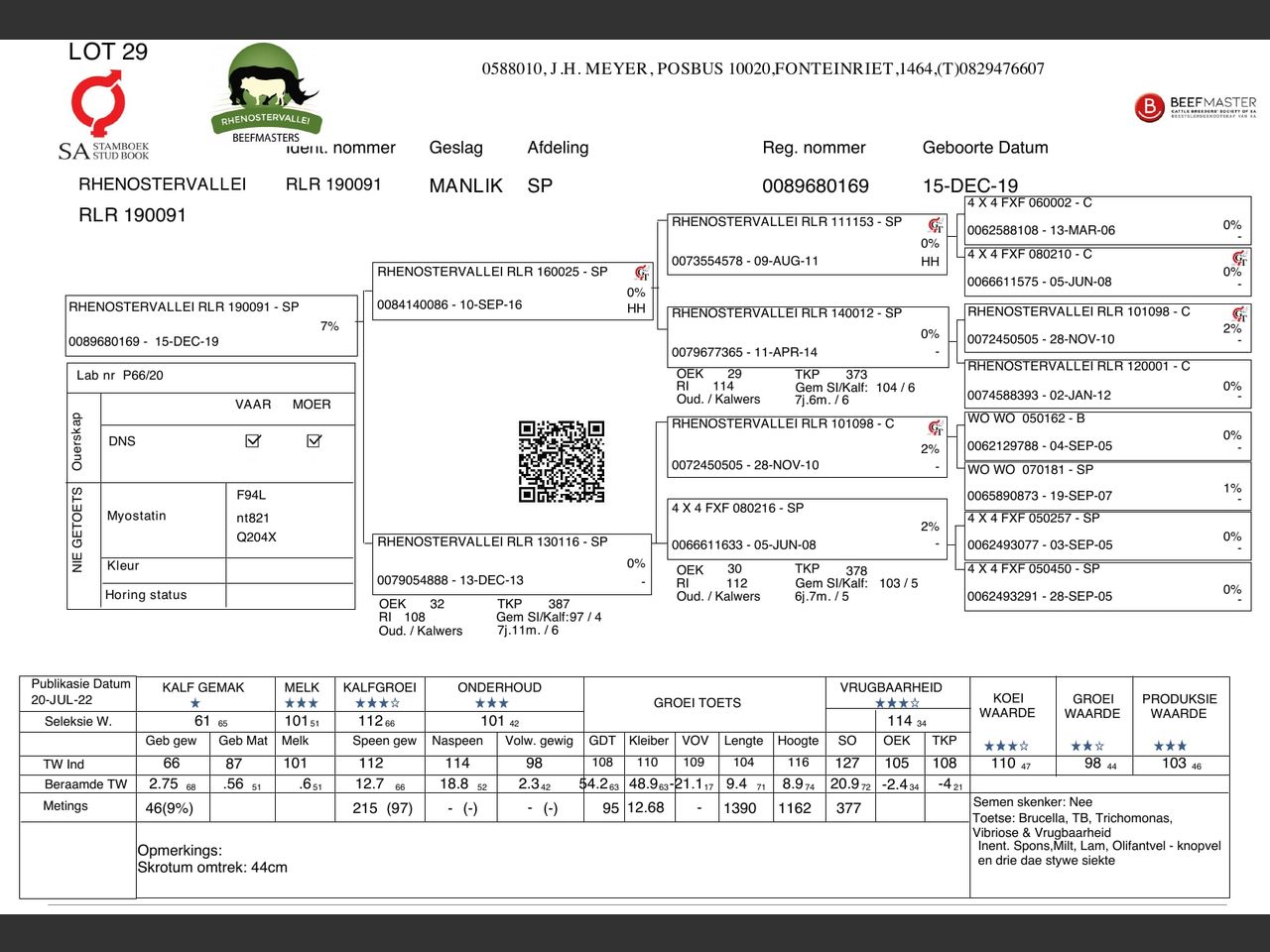Click the QR code in the pedigree
Screen dimensions: 1270x952
coord(562,461)
